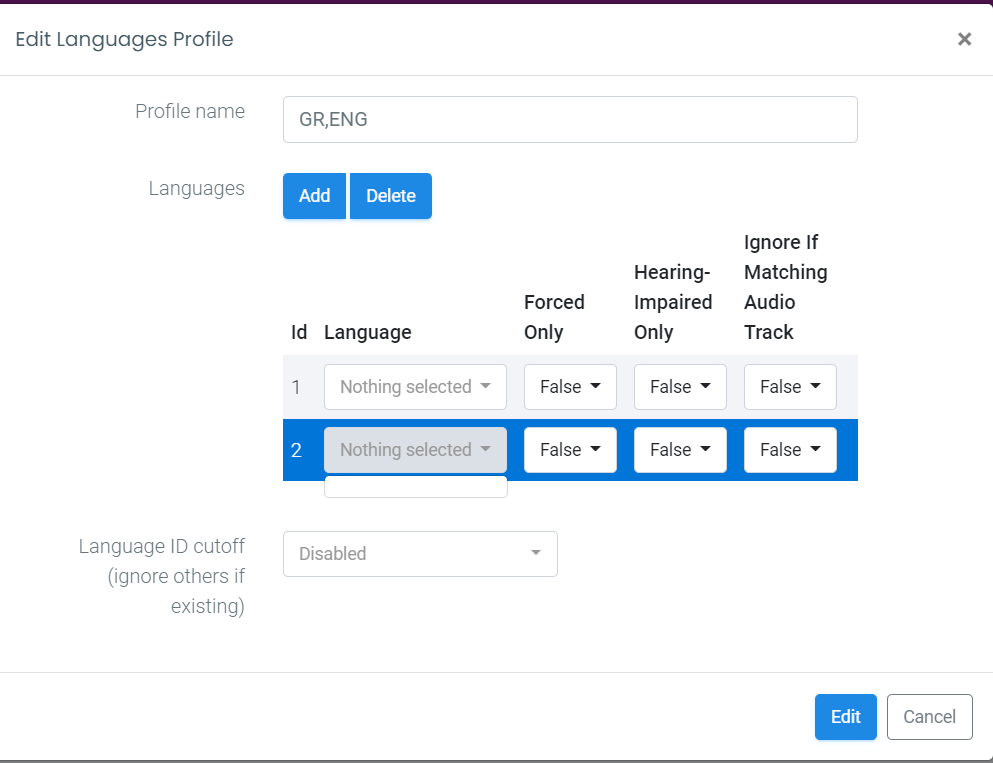Close the Edit Languages Profile dialog

pos(964,39)
